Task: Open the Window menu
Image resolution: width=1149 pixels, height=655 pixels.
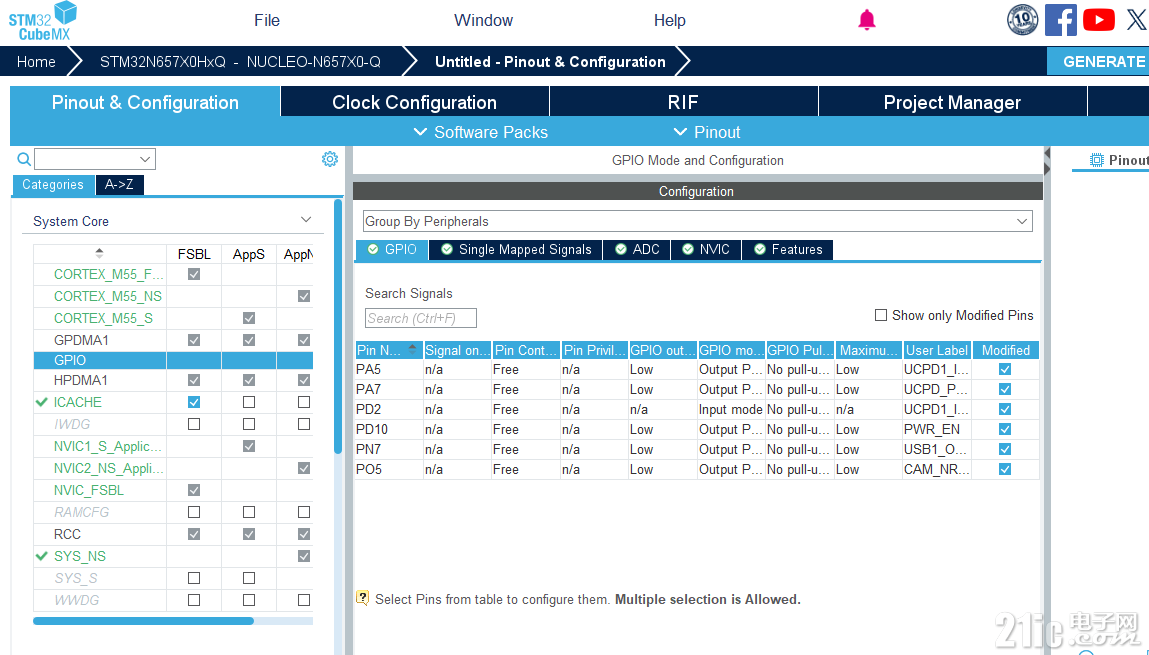Action: coord(484,21)
